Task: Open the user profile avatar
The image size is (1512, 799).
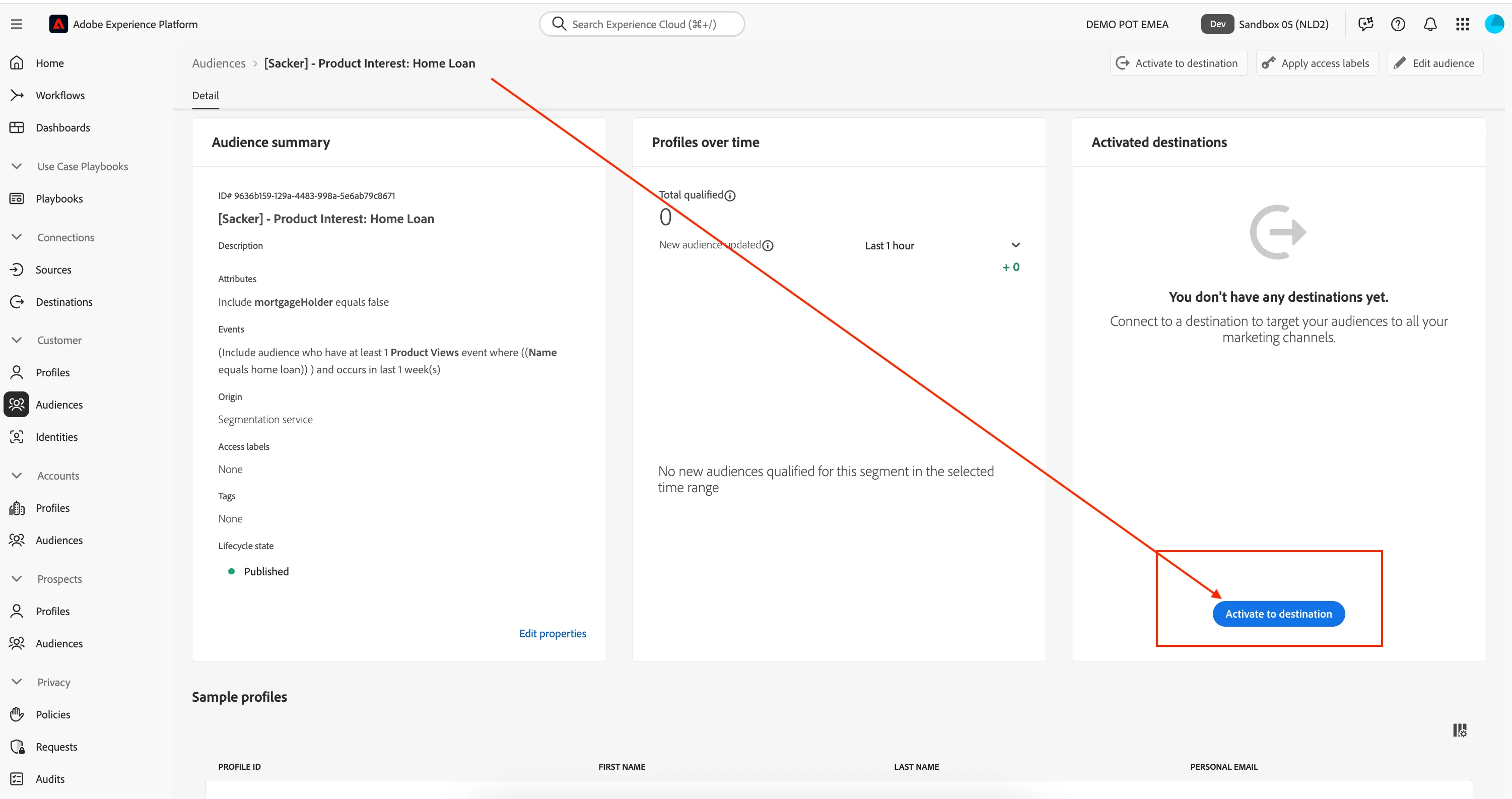Action: (1494, 24)
